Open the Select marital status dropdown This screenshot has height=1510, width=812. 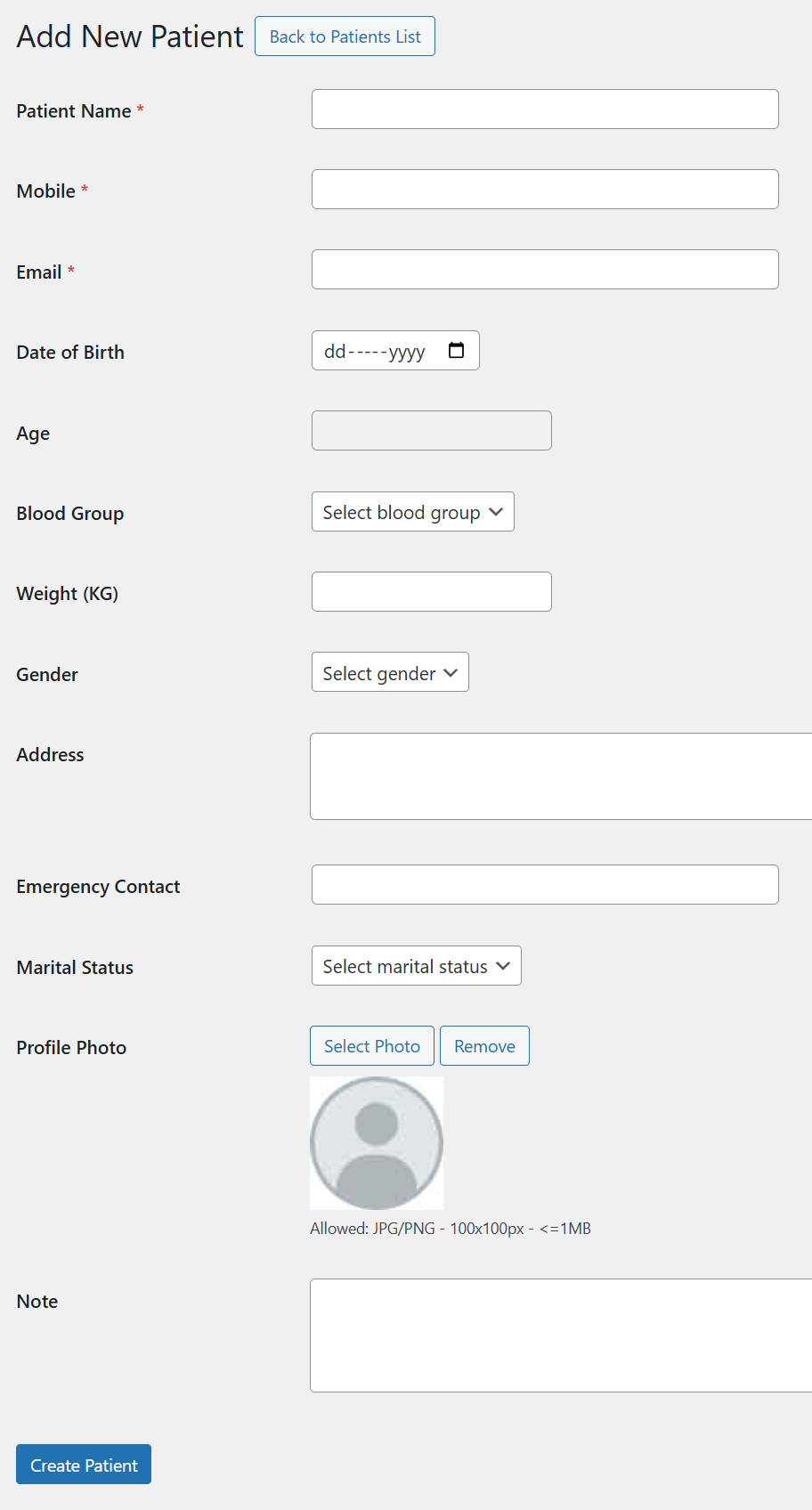tap(415, 965)
